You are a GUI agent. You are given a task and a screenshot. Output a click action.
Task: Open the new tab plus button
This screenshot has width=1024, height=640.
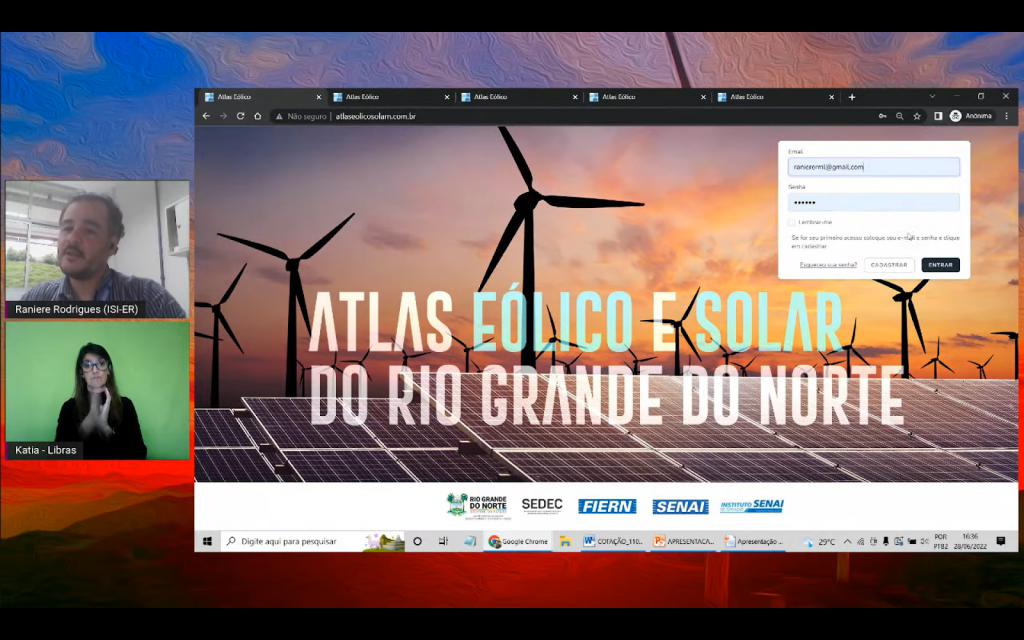point(852,97)
